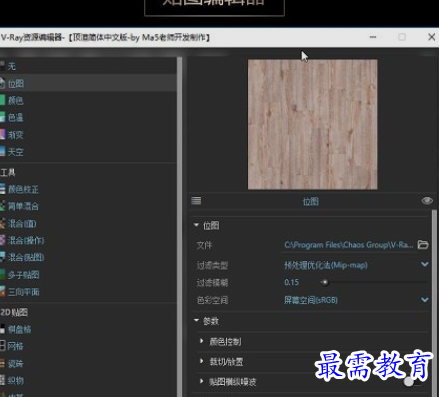
Task: Click the 工具 tools category header
Action: click(8, 172)
